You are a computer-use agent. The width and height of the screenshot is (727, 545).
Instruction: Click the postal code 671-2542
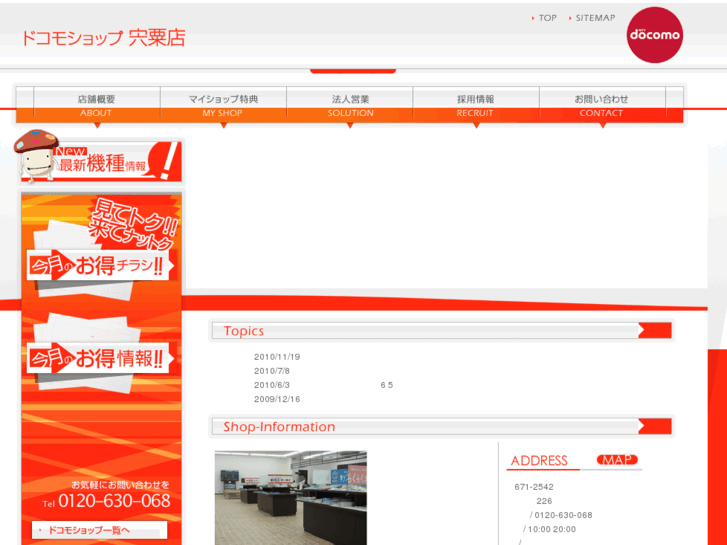[534, 487]
